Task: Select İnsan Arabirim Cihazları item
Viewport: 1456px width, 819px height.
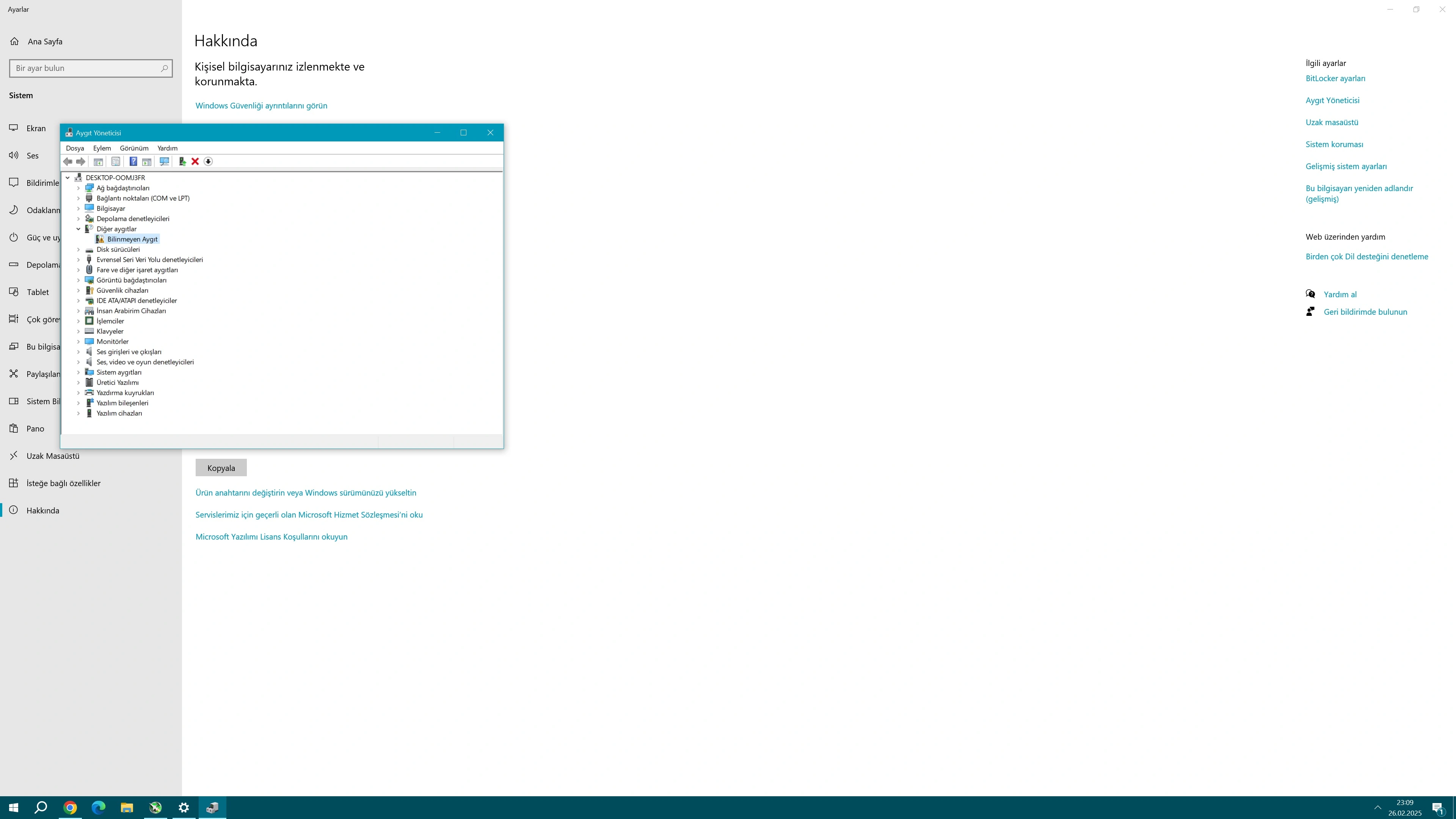Action: pyautogui.click(x=131, y=311)
